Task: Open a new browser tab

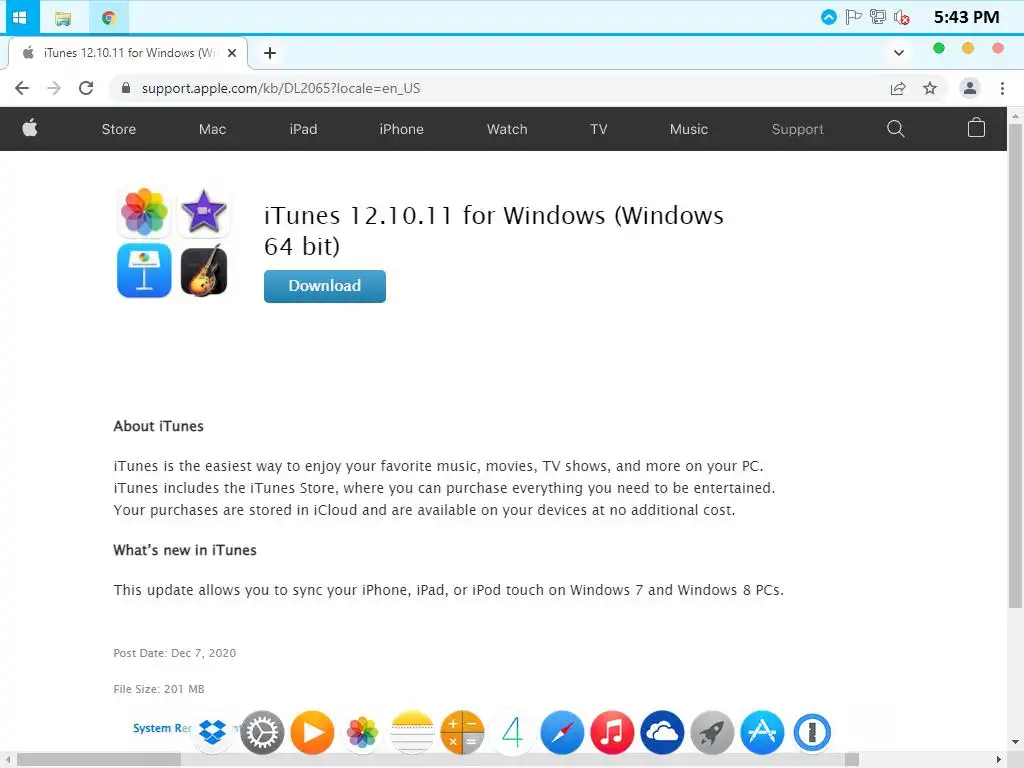Action: click(x=270, y=53)
